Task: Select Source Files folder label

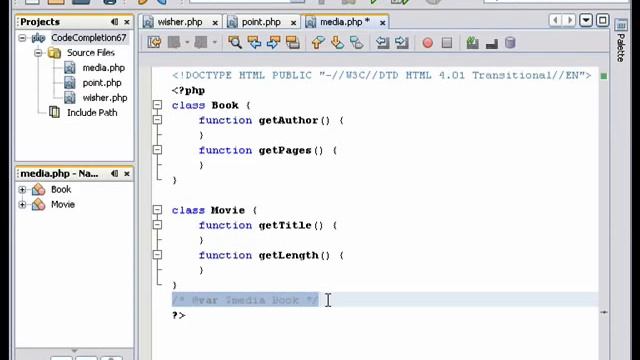Action: 91,53
